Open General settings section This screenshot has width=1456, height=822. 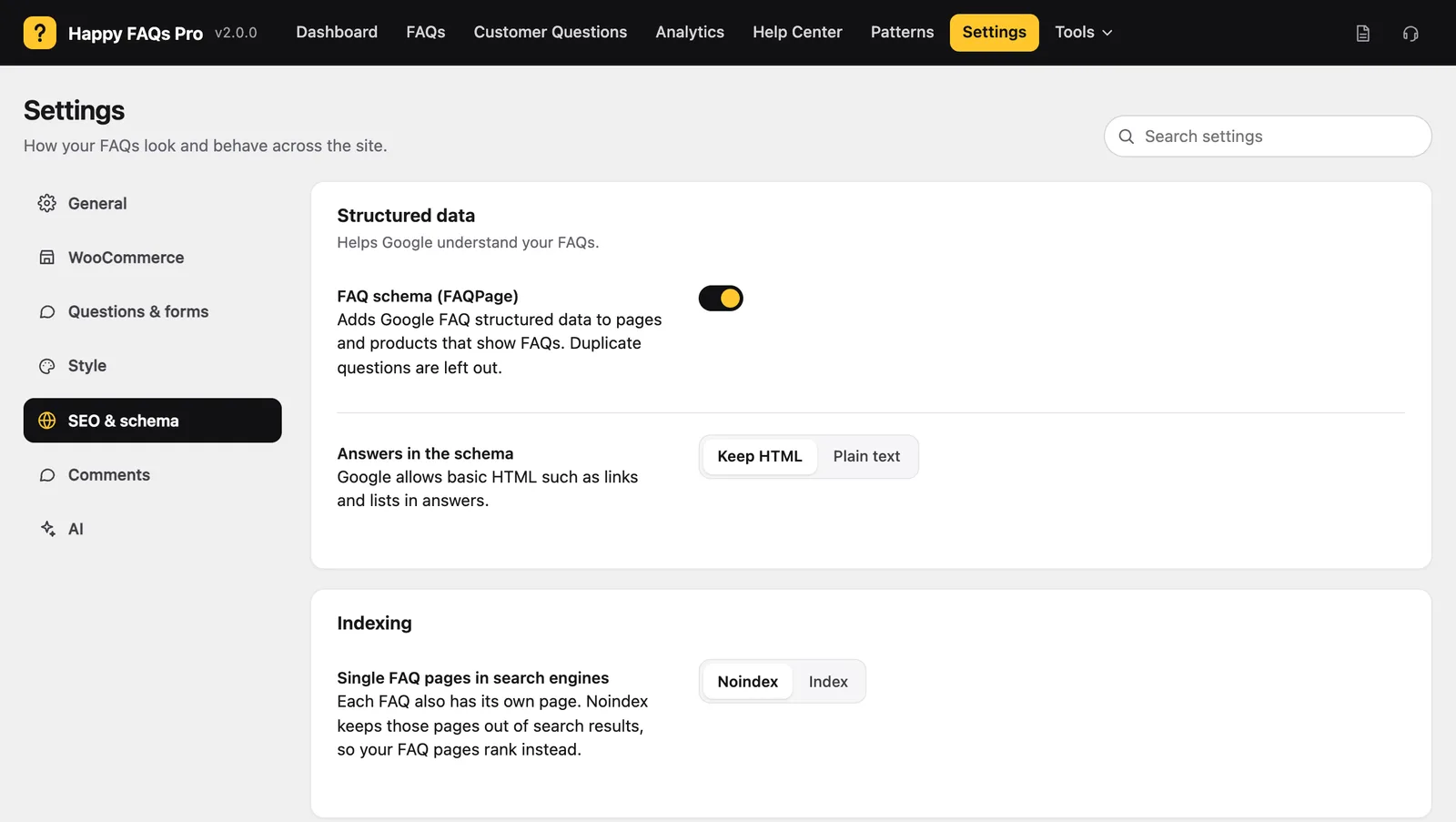(x=153, y=203)
